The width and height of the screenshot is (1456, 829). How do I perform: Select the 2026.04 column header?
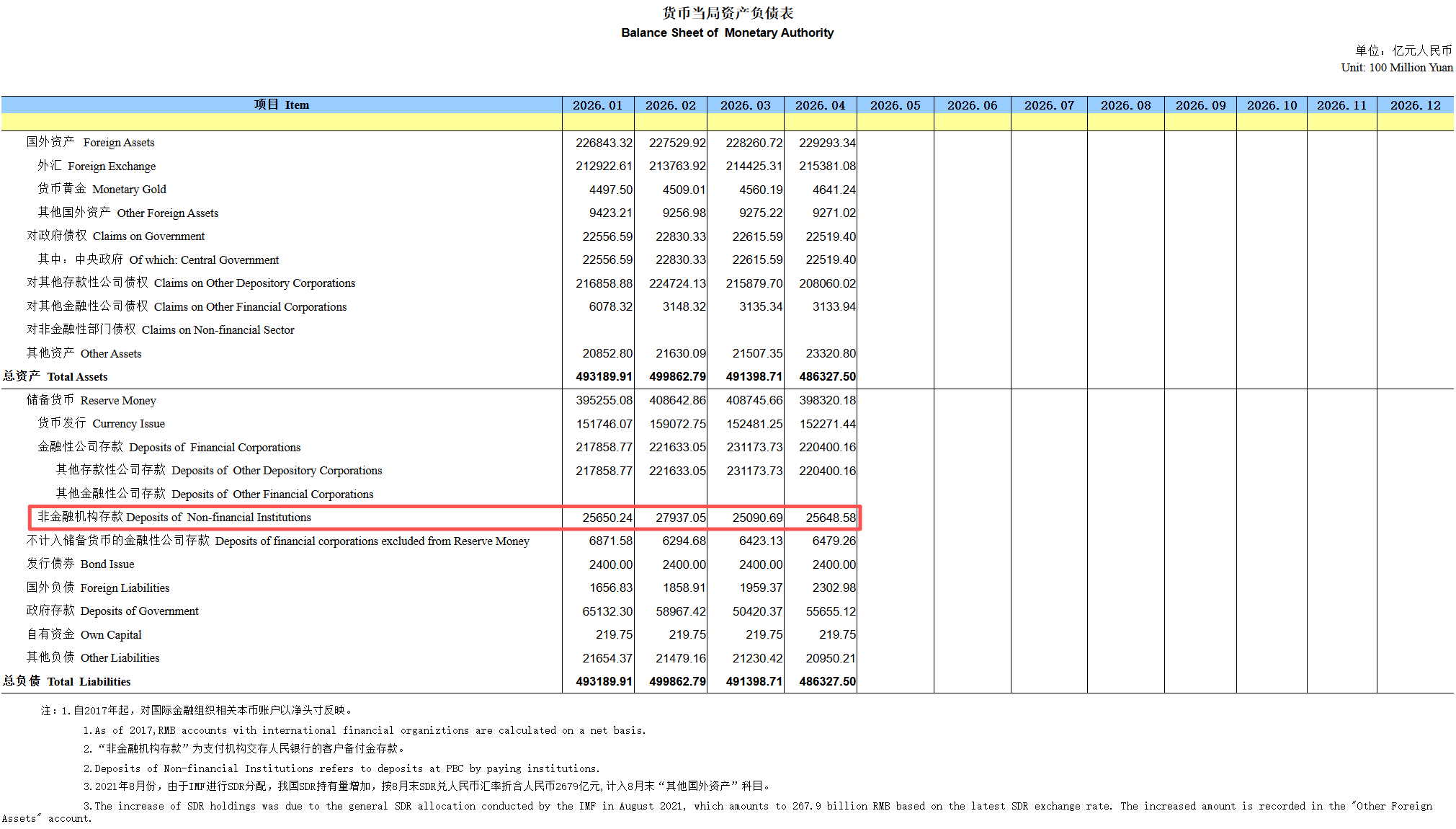820,105
